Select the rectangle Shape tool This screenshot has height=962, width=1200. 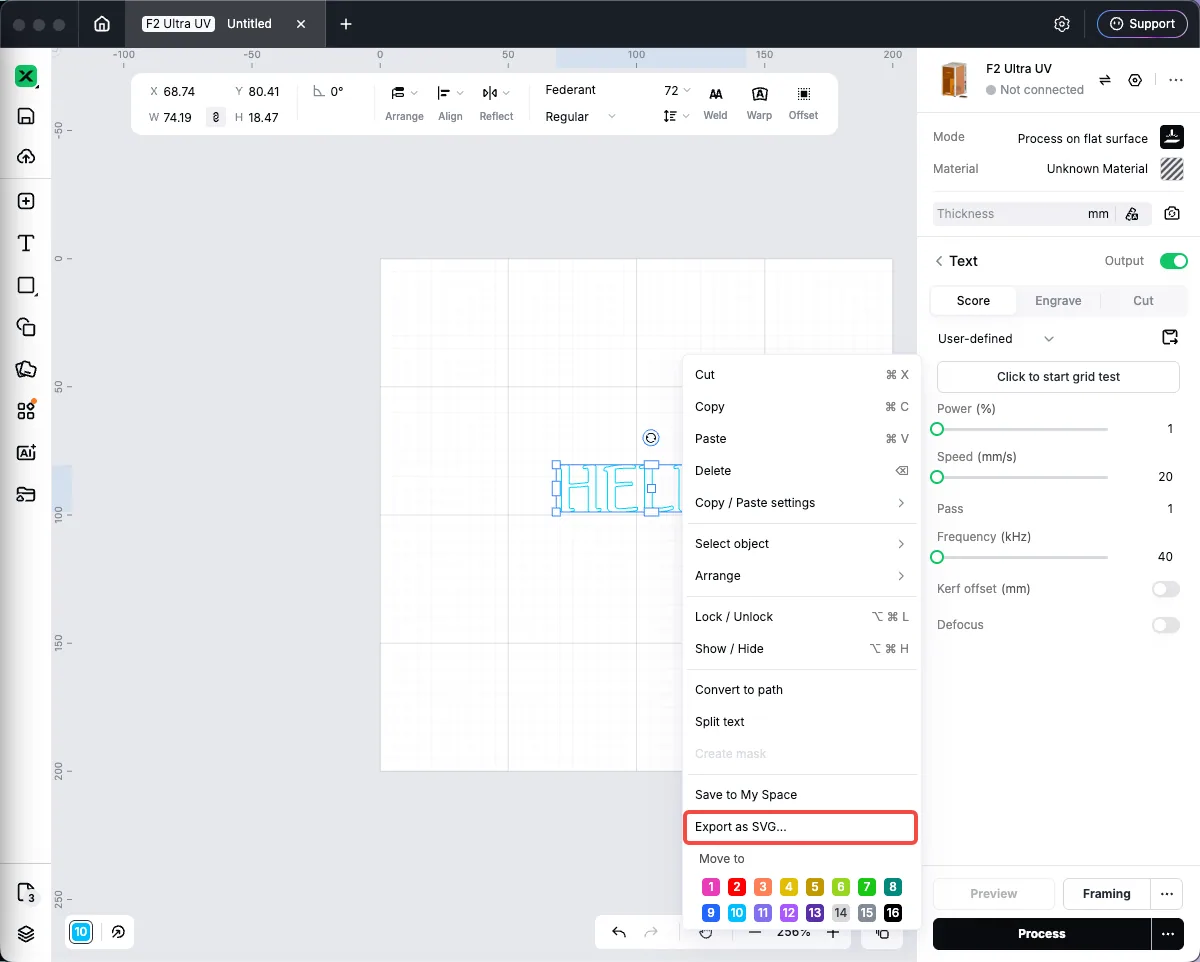click(26, 285)
